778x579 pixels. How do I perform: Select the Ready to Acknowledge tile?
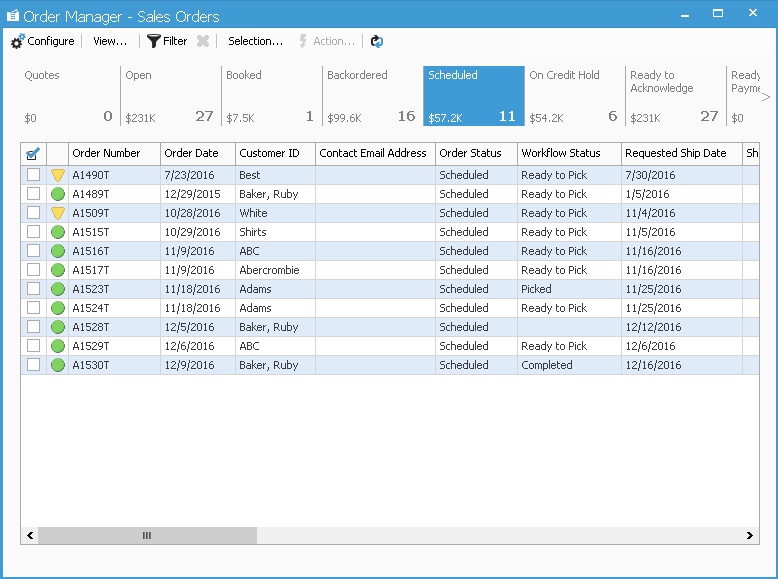pyautogui.click(x=675, y=96)
